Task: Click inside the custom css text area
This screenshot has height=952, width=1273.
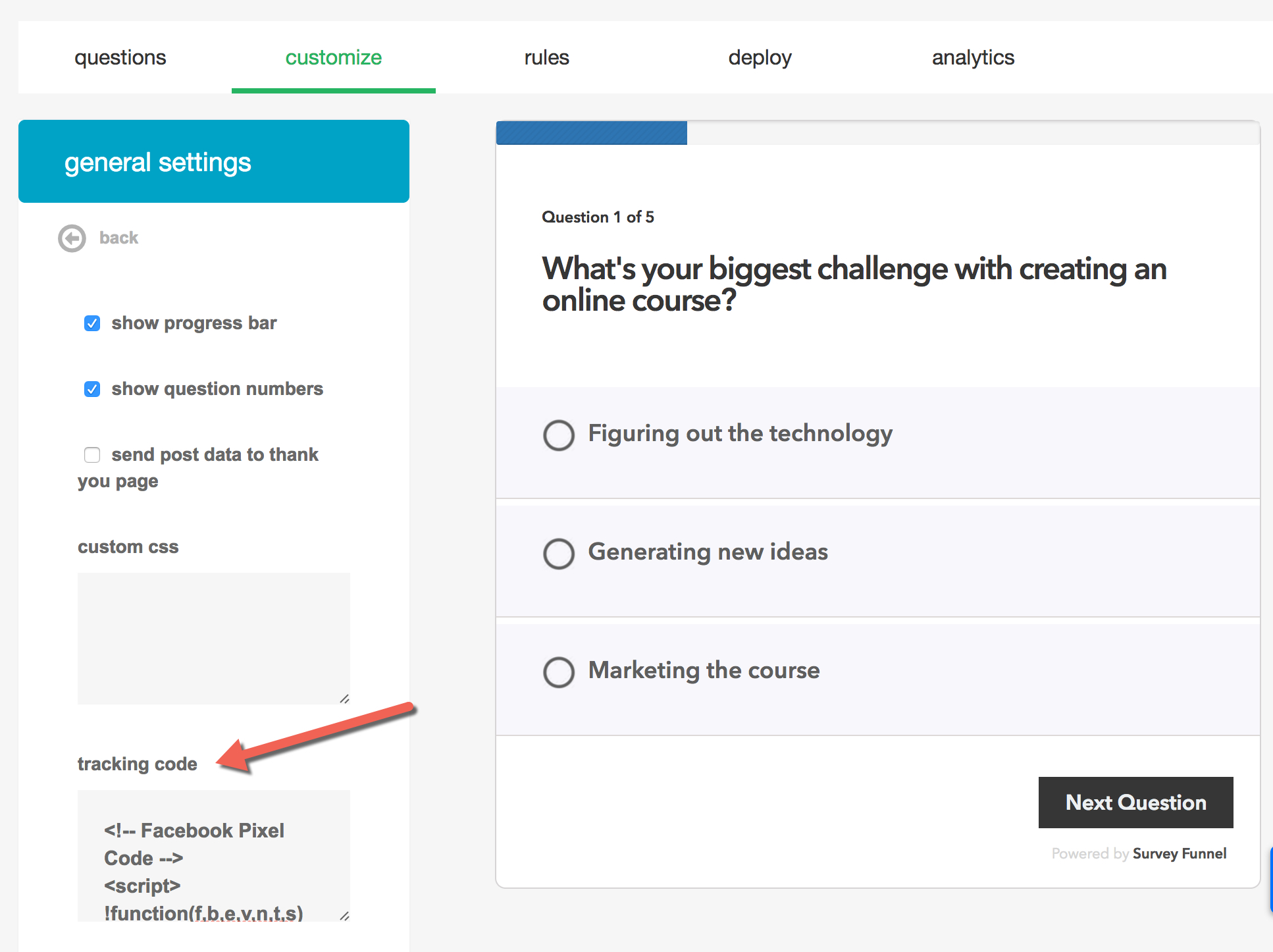Action: (x=213, y=638)
